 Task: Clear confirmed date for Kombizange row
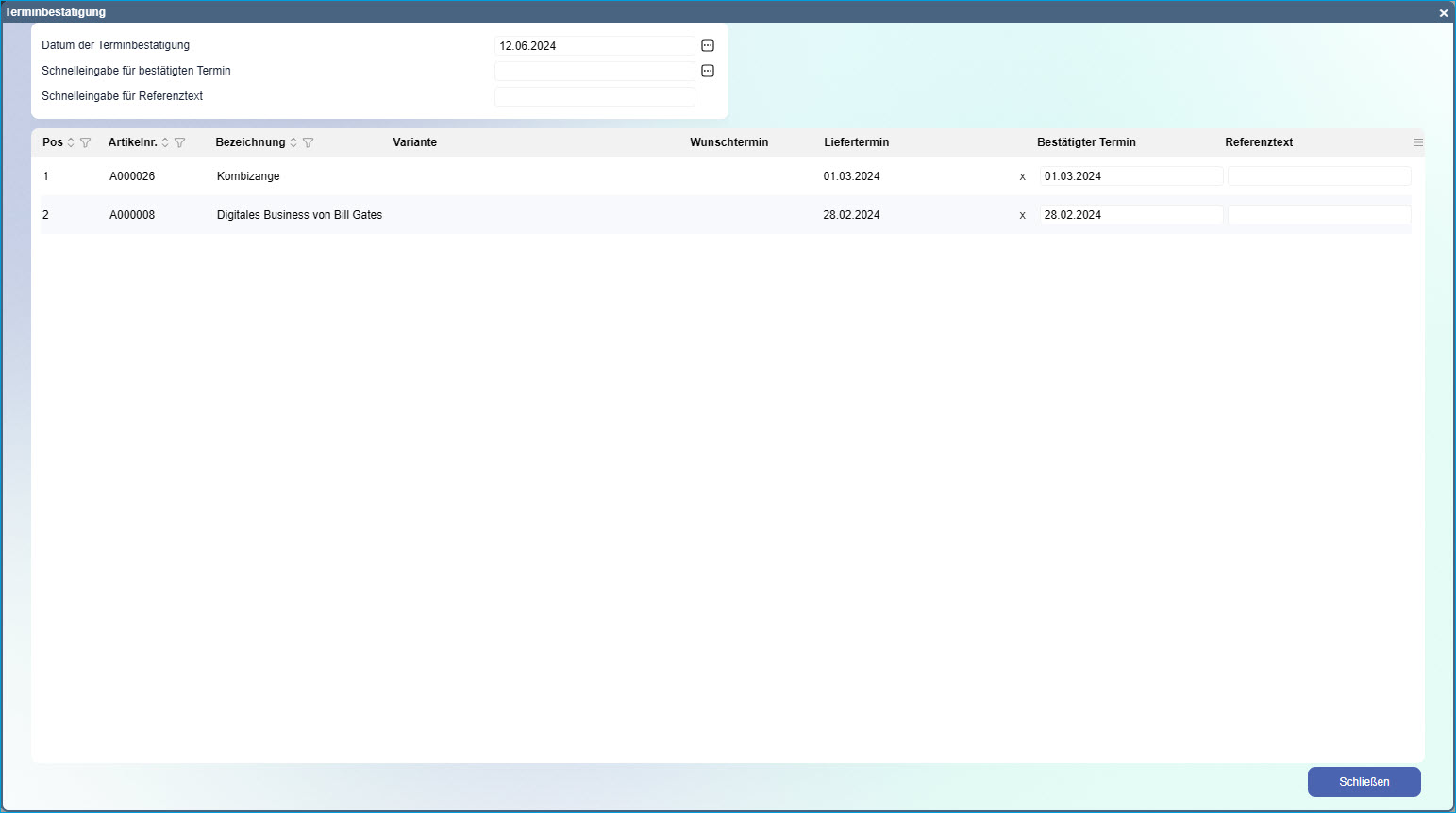1022,176
